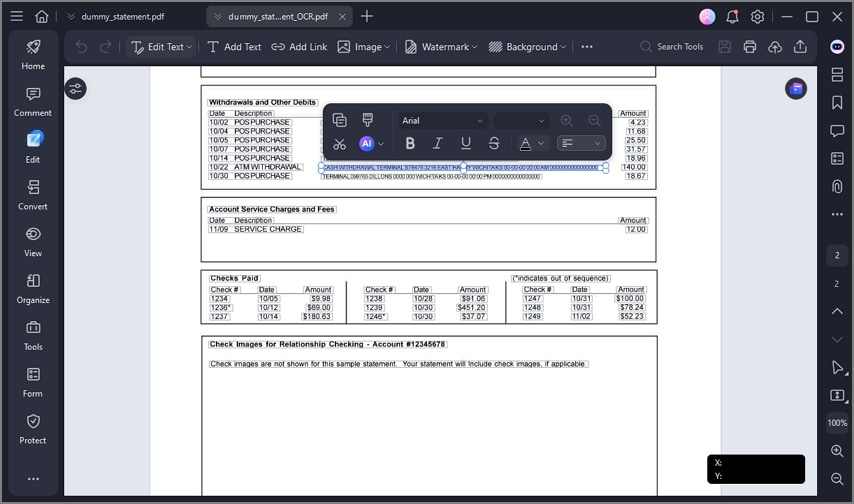Redo the last action
This screenshot has height=504, width=854.
coord(106,47)
